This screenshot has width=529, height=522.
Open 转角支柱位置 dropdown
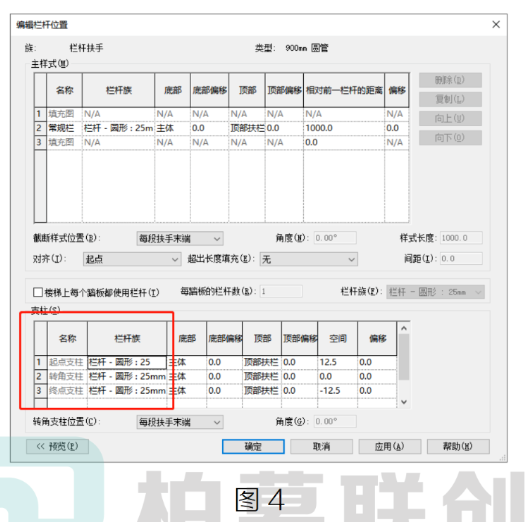tap(180, 422)
